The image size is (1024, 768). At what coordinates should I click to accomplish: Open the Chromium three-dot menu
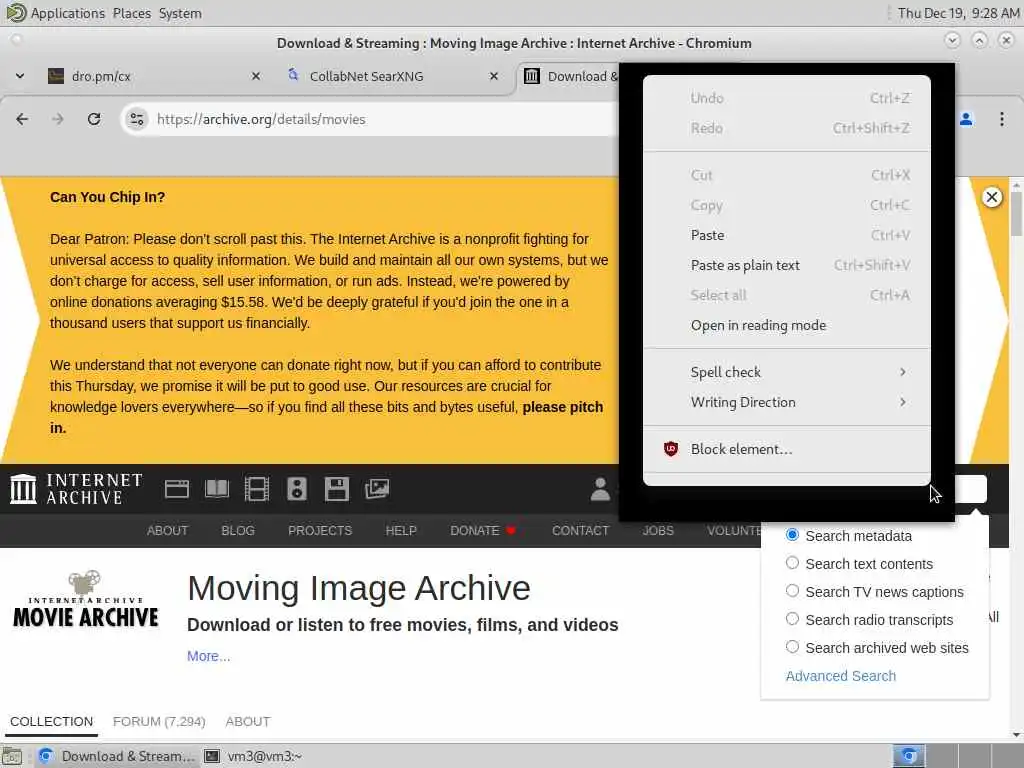point(1002,119)
